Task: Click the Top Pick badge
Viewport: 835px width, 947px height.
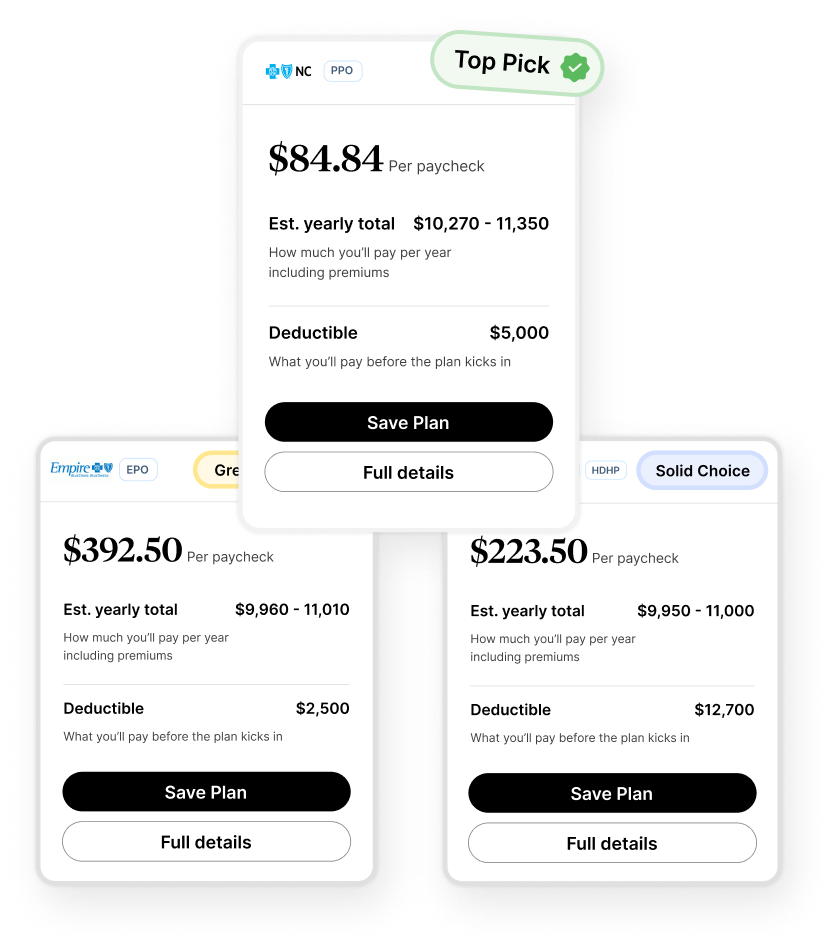Action: coord(503,64)
